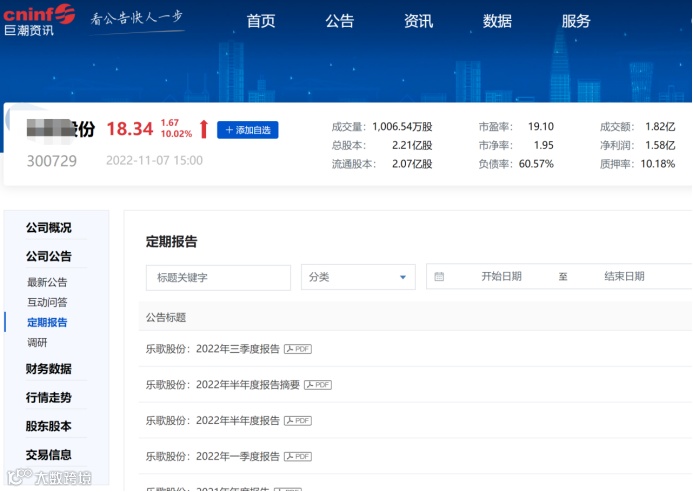Open 公司公告 section in sidebar
The height and width of the screenshot is (492, 693).
click(x=49, y=256)
